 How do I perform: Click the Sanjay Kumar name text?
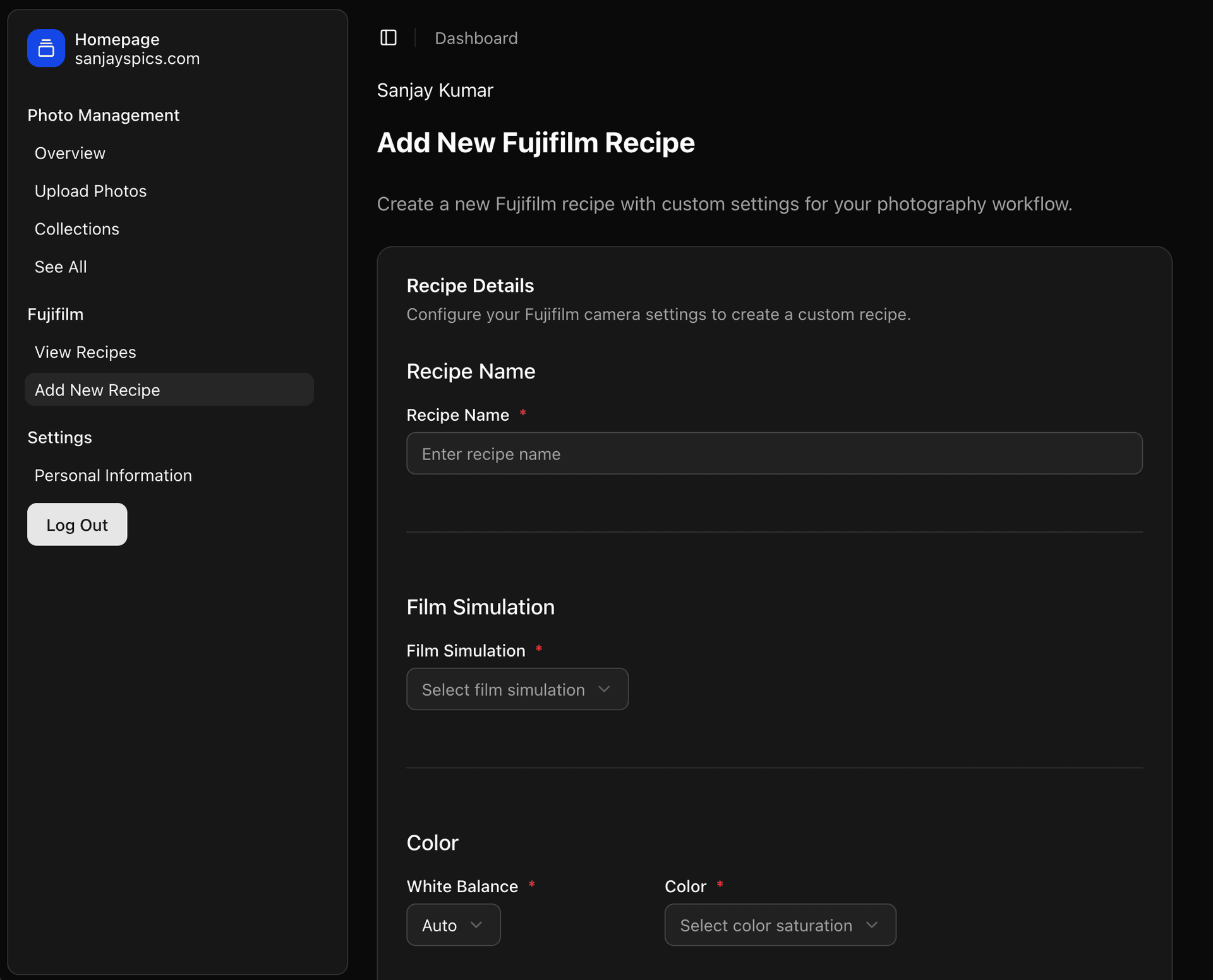coord(435,90)
